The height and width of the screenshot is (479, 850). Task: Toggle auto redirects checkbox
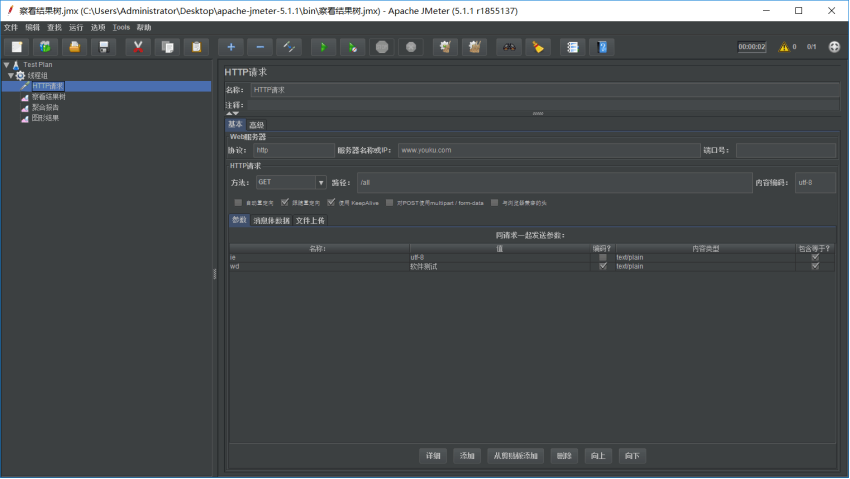coord(238,203)
